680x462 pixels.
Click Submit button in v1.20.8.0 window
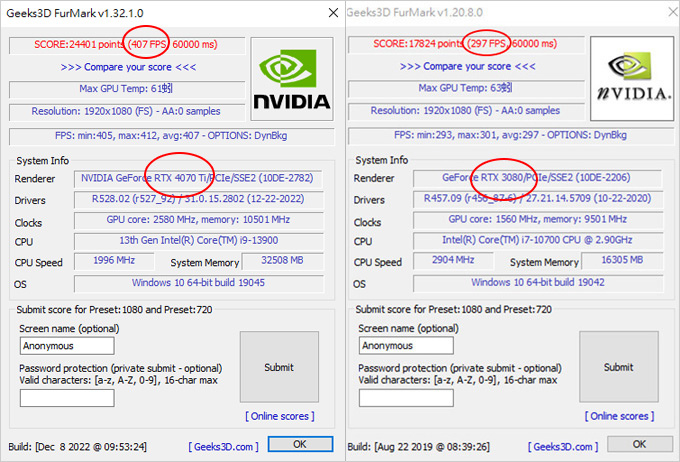[x=619, y=367]
